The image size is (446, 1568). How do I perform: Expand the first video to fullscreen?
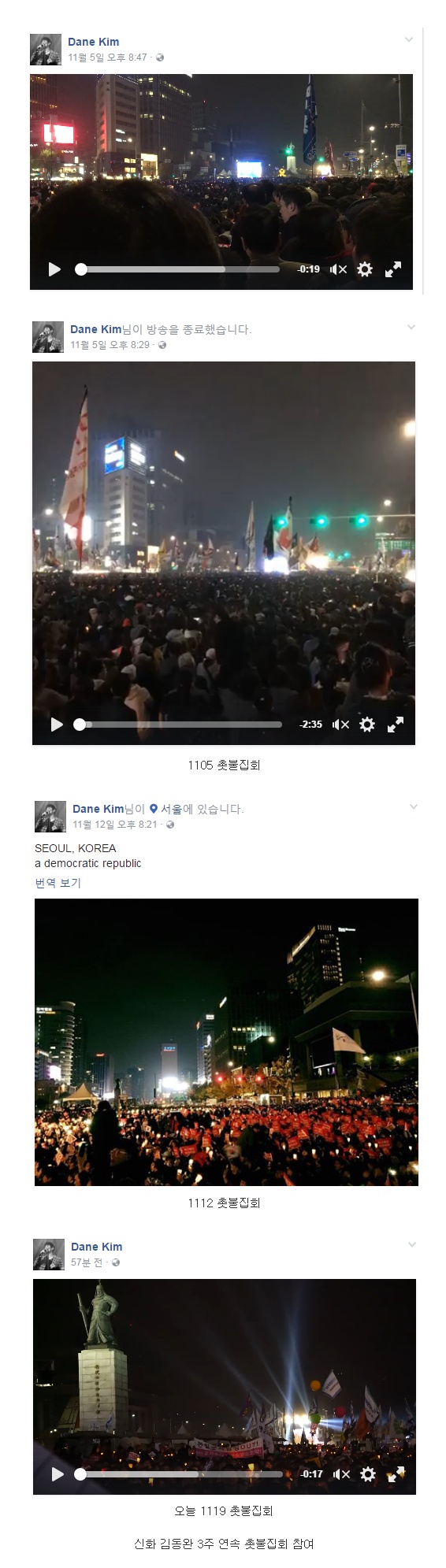click(393, 269)
